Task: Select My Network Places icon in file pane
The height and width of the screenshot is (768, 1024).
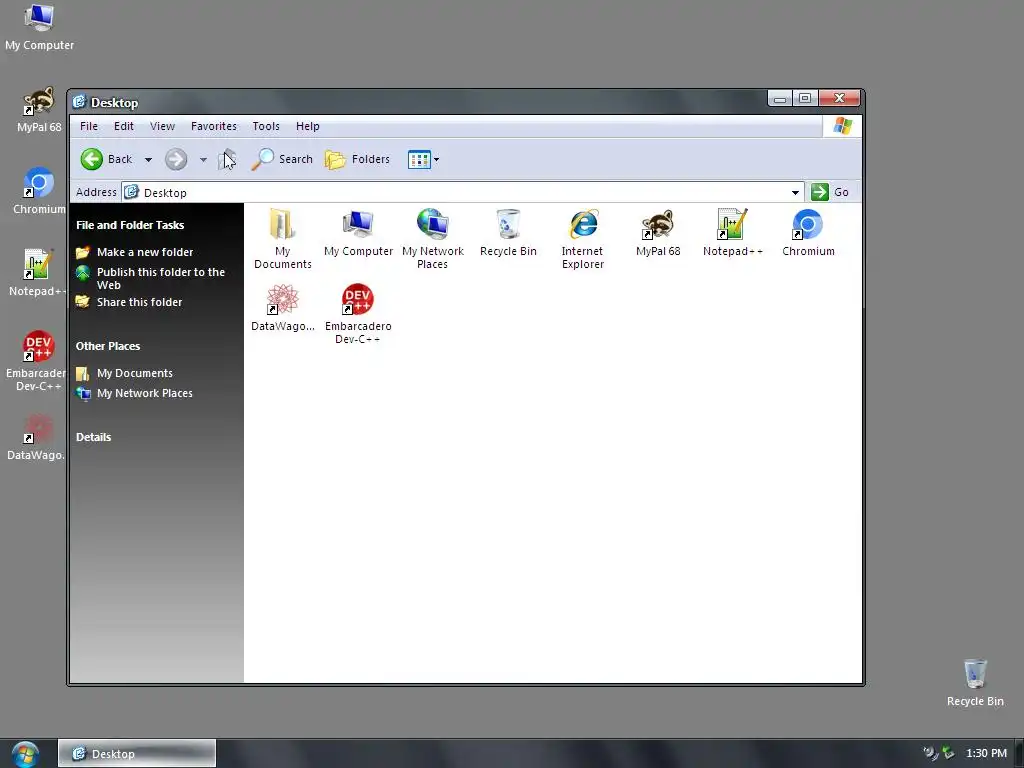Action: coord(432,224)
